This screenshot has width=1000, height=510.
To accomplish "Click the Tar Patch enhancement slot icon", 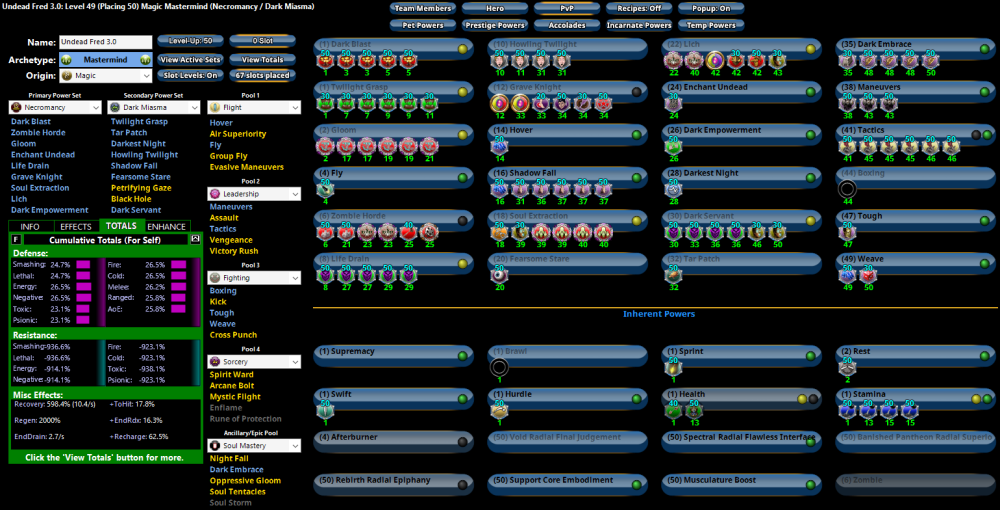I will (673, 275).
